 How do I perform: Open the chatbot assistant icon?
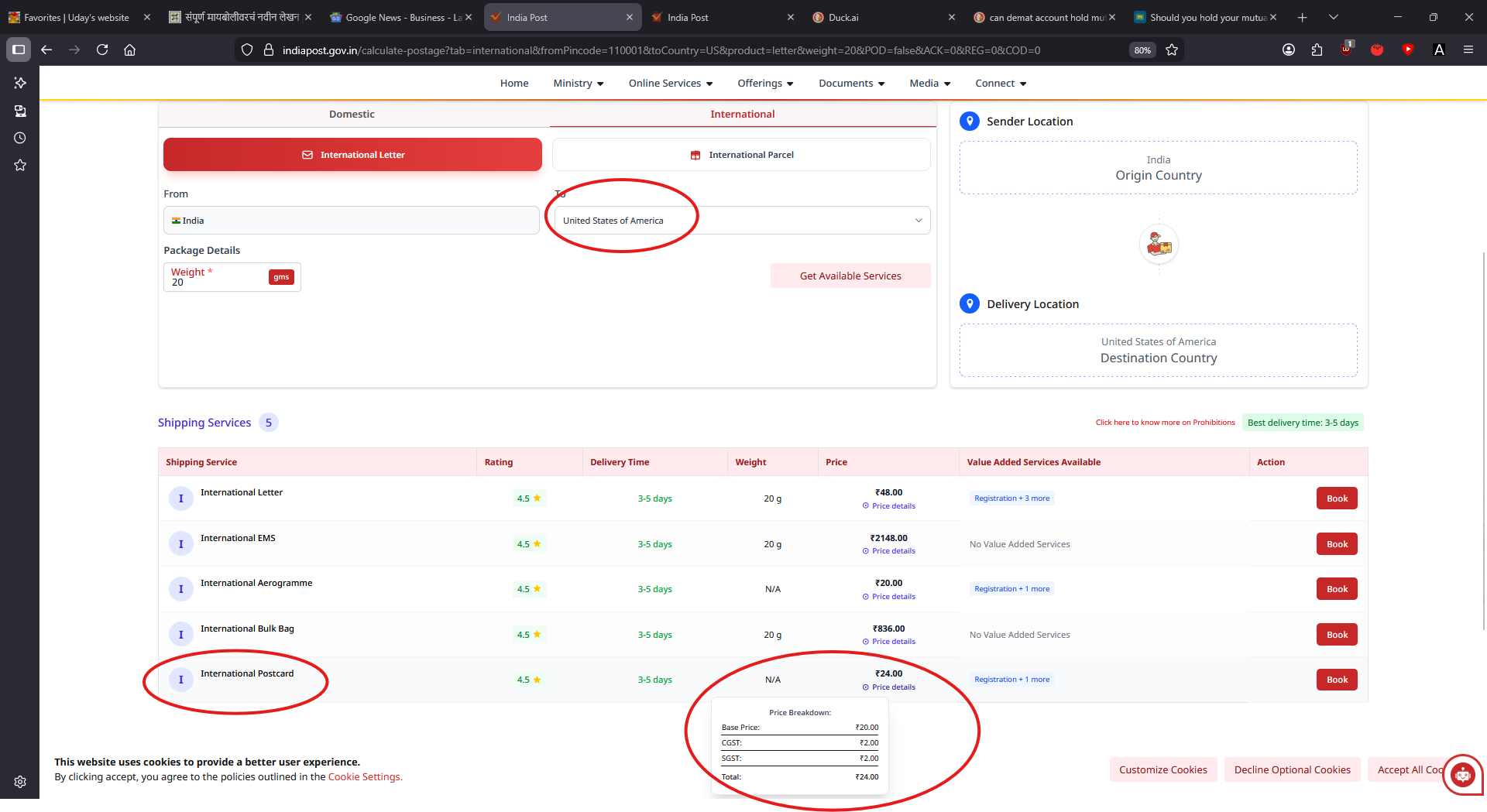pos(1462,773)
